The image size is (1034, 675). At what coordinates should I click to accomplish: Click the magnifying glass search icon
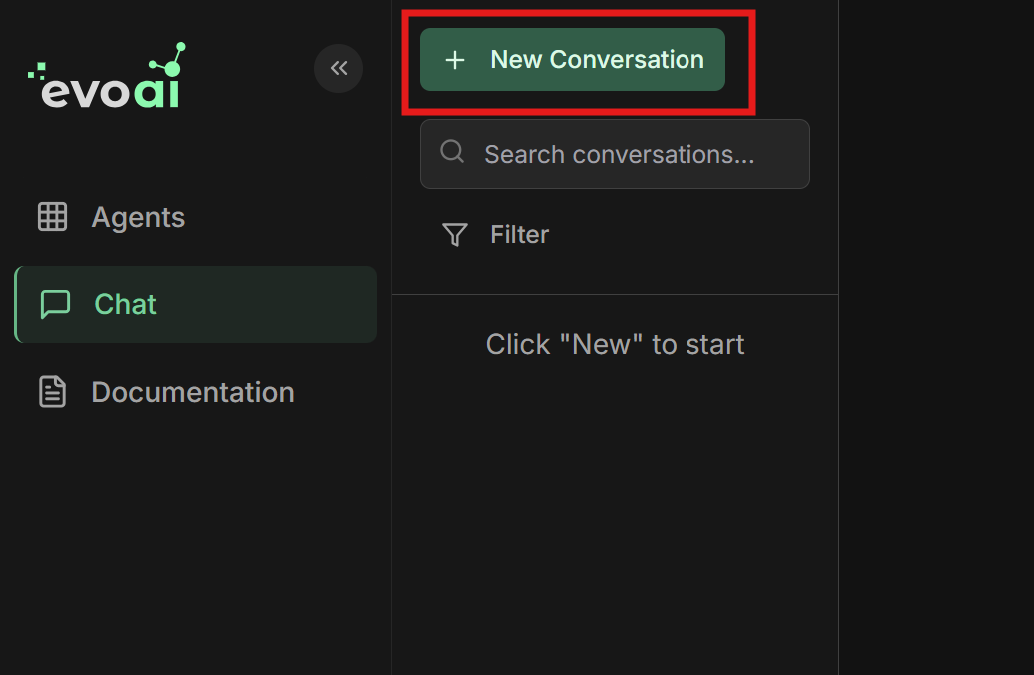click(x=451, y=152)
